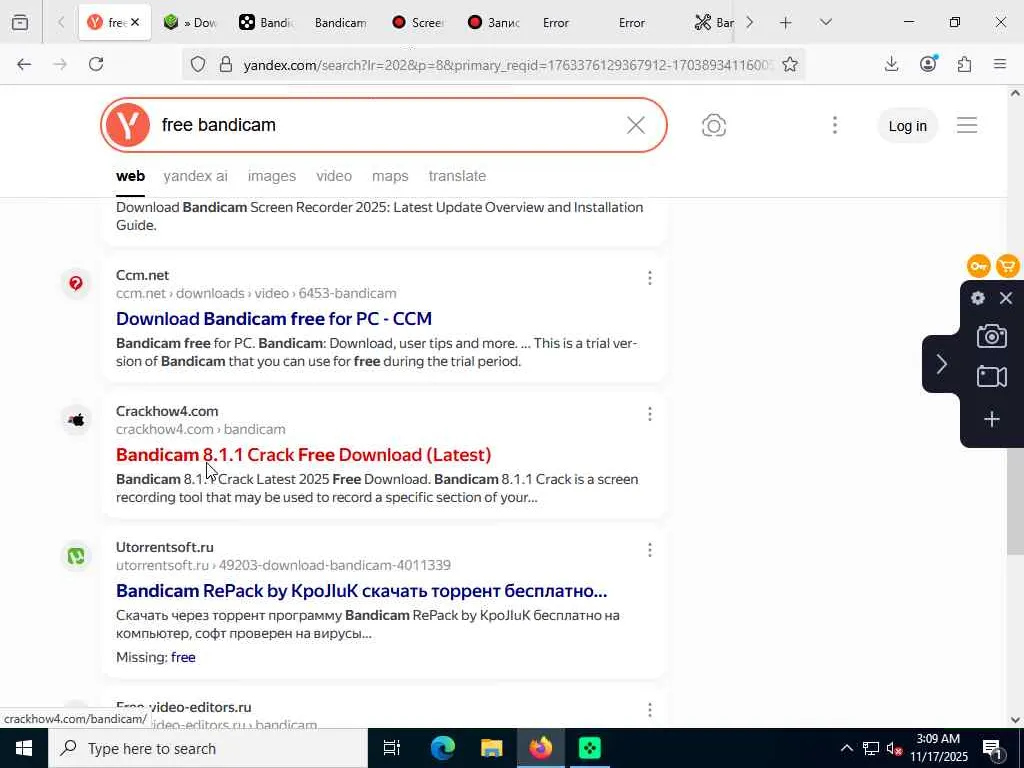The width and height of the screenshot is (1024, 768).
Task: Open options dots for Utorrentsoft.ru result
Action: click(650, 550)
